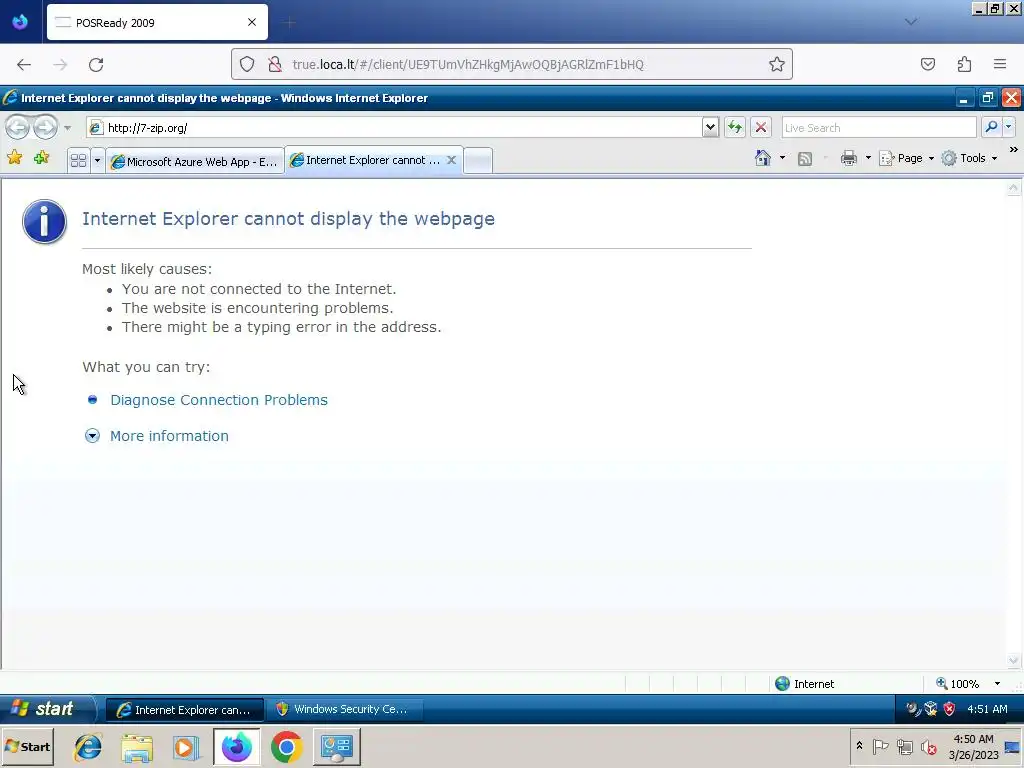Open the IE address bar dropdown
This screenshot has height=768, width=1024.
click(x=711, y=127)
